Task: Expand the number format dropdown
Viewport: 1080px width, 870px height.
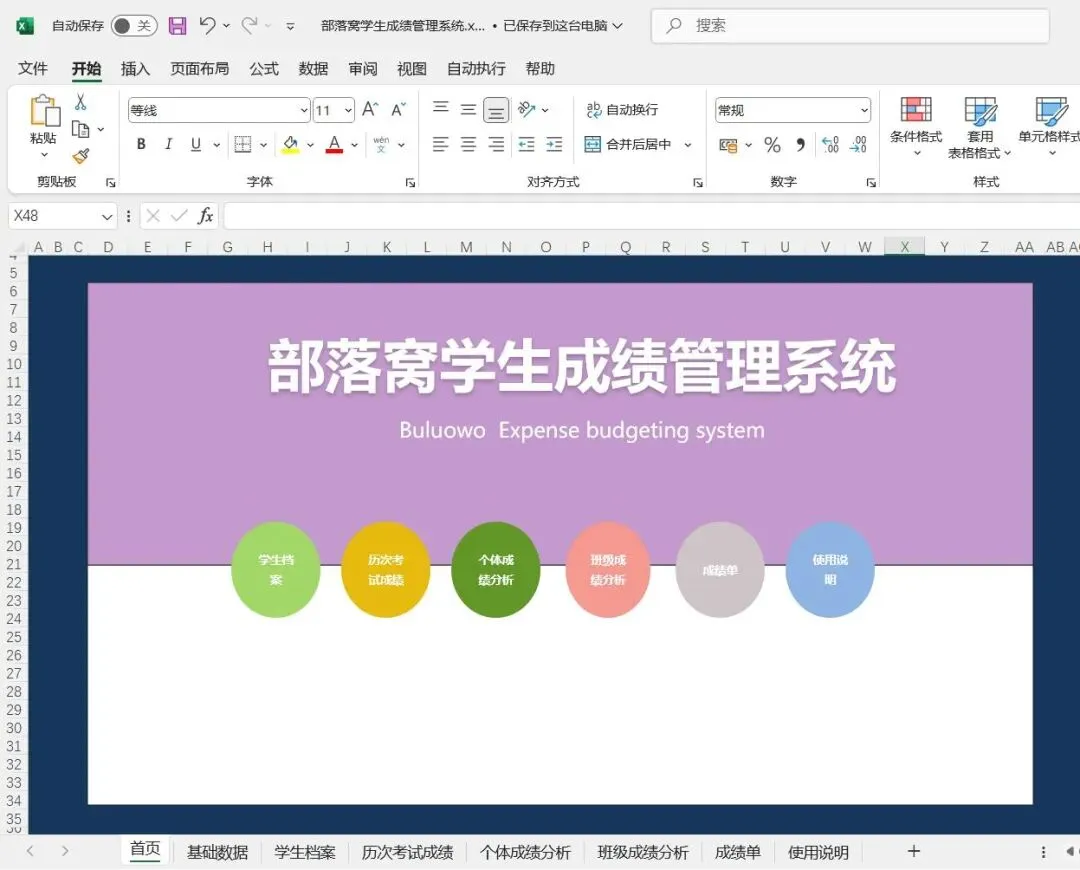Action: coord(864,110)
